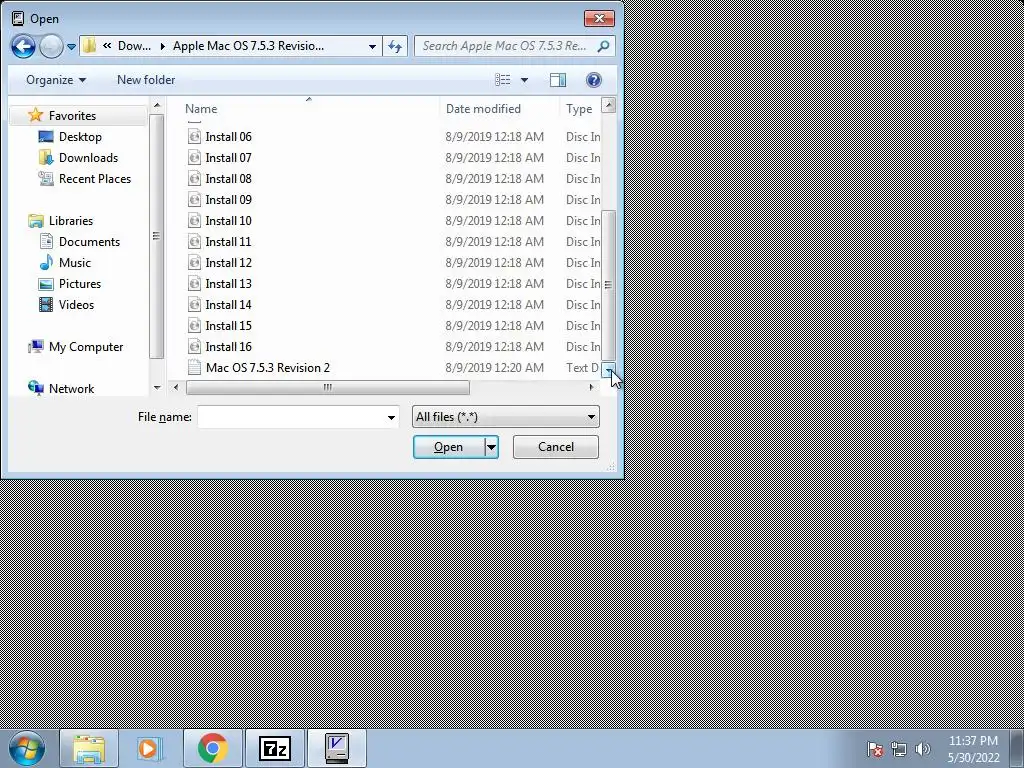Click the Open button

click(449, 447)
